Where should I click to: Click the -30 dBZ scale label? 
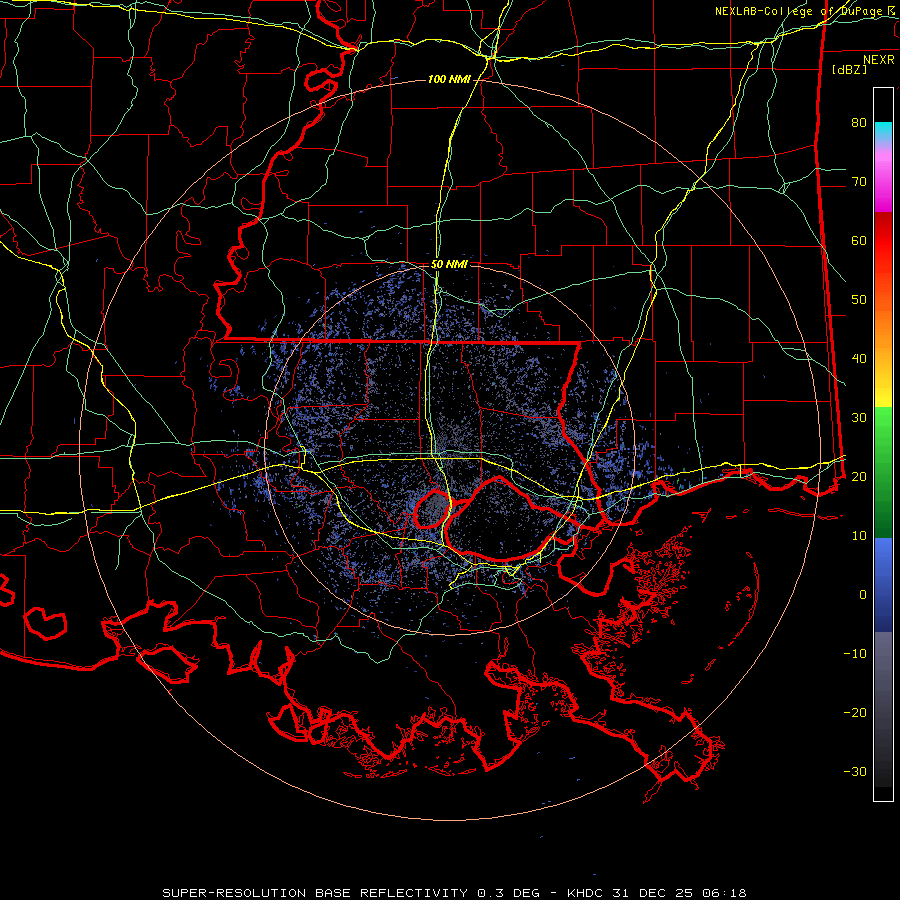(x=855, y=771)
